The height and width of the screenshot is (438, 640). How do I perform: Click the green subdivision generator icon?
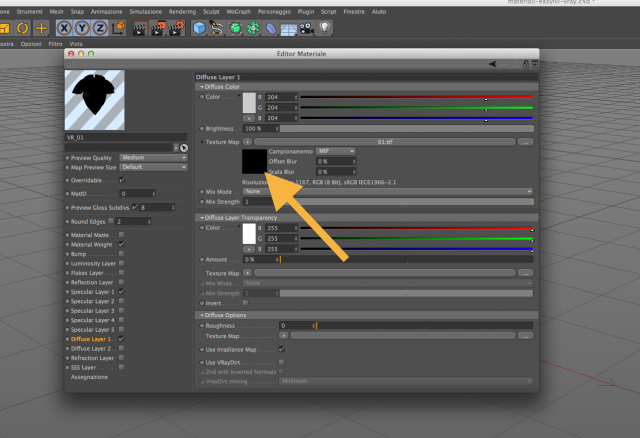(235, 28)
